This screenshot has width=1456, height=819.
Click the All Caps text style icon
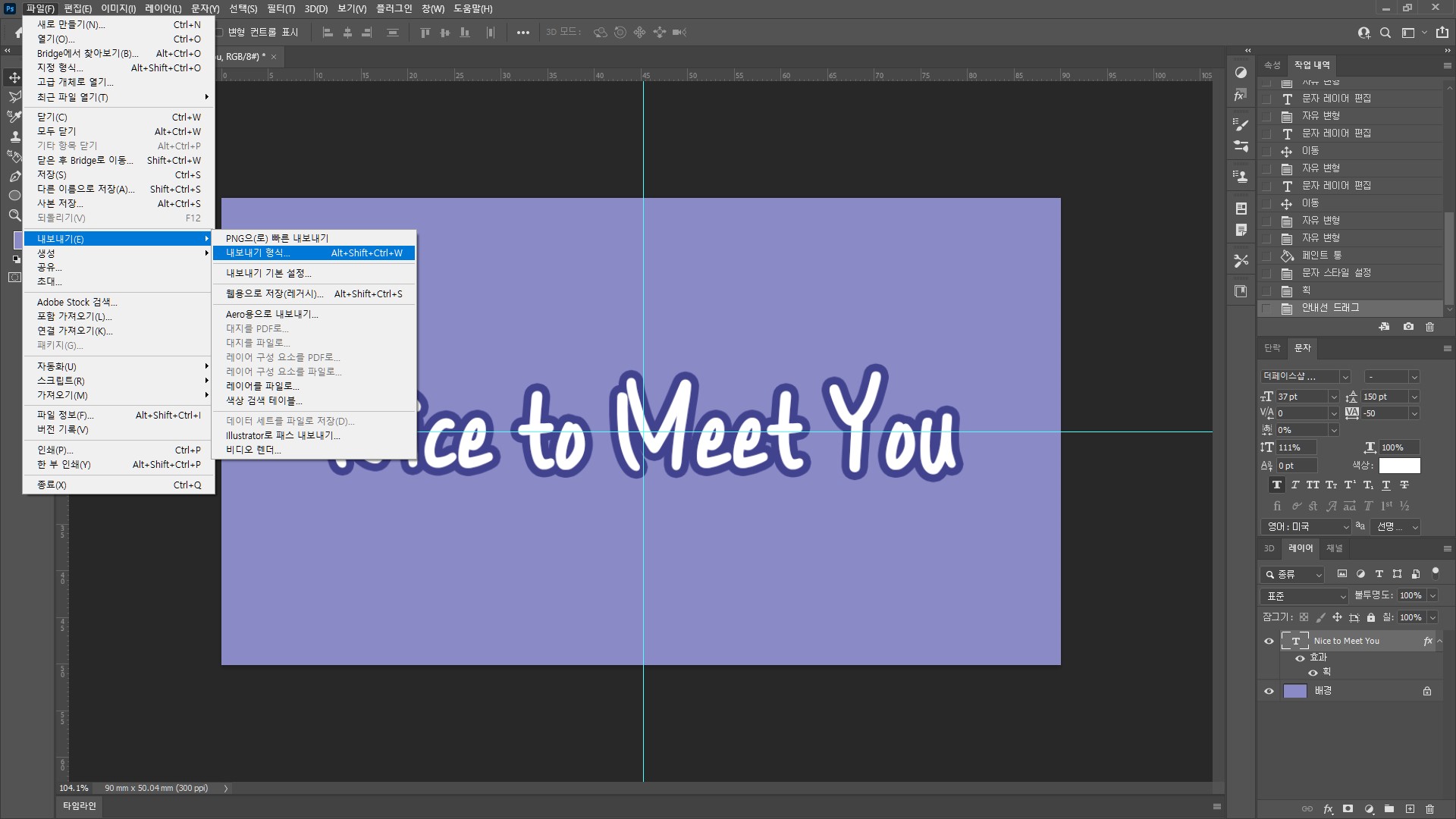tap(1313, 485)
